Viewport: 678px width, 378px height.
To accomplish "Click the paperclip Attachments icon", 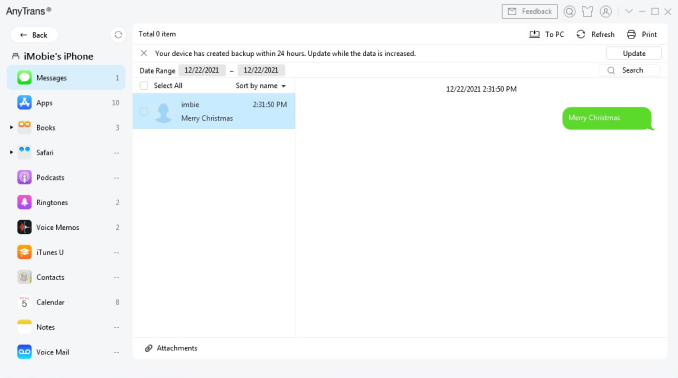I will [x=148, y=348].
